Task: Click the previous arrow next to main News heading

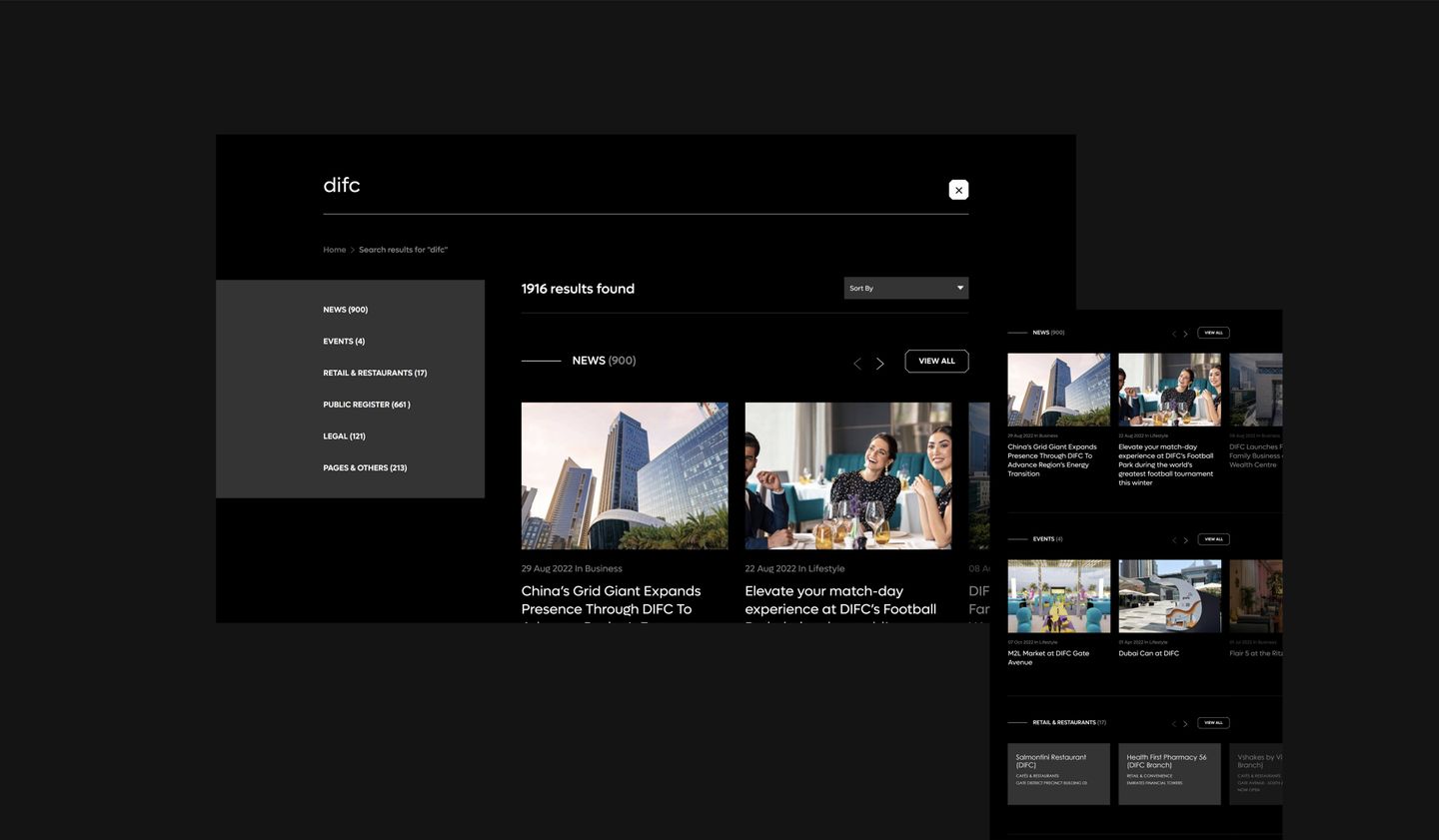Action: (x=856, y=364)
